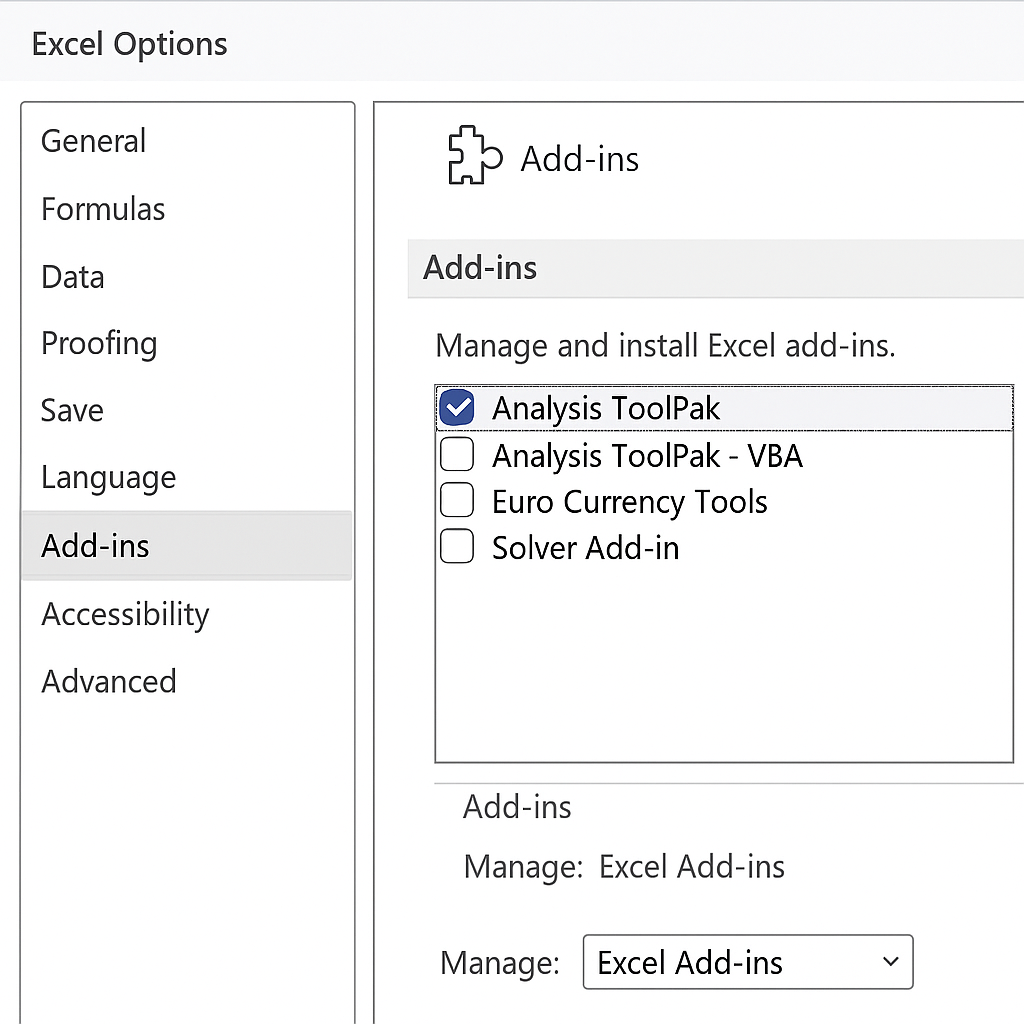Select the Analysis ToolPak - VBA label
The height and width of the screenshot is (1024, 1024).
point(647,456)
